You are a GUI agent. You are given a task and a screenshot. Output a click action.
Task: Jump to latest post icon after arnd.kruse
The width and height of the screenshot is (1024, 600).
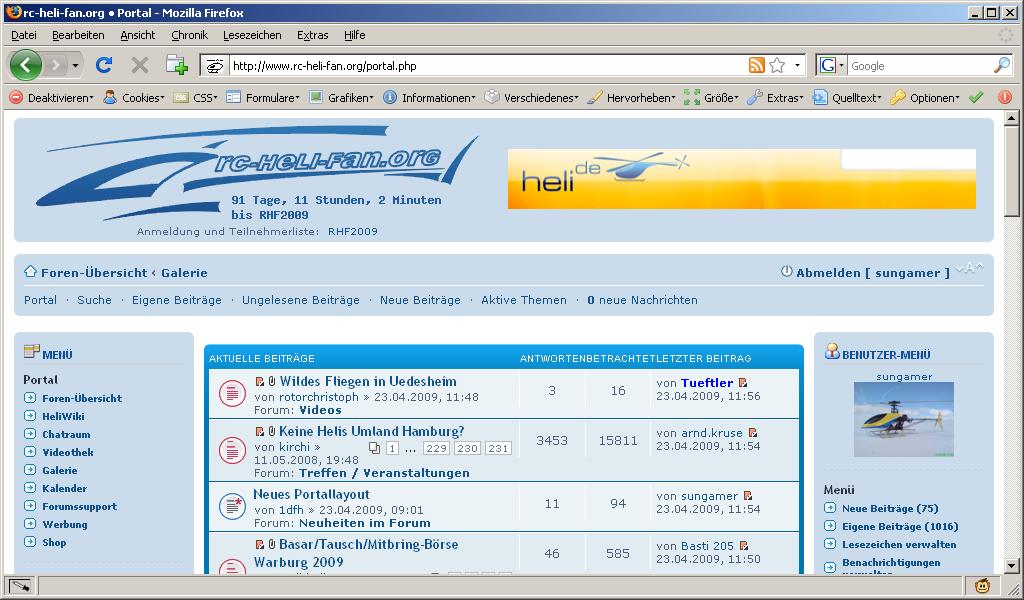click(x=753, y=433)
